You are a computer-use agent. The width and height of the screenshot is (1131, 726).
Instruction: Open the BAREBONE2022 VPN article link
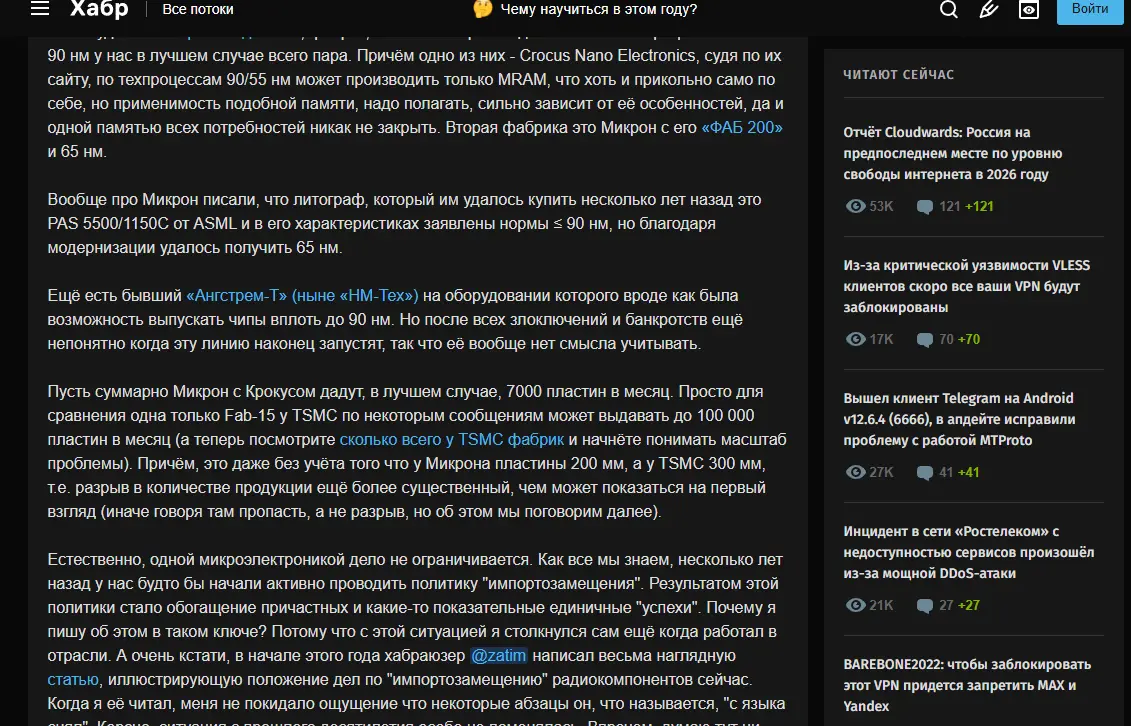click(967, 685)
